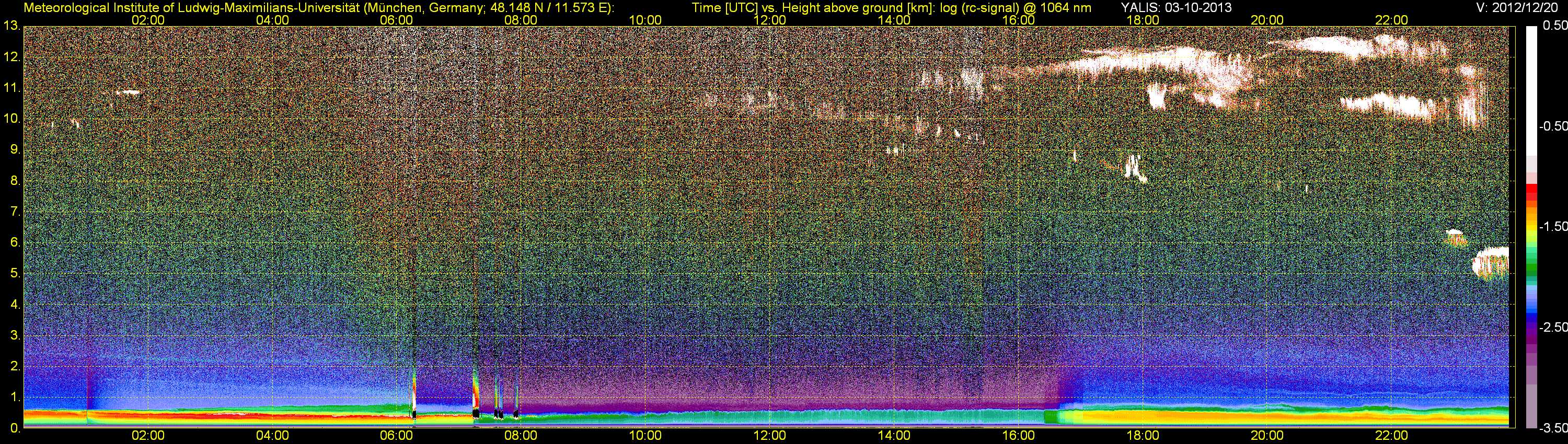Click the -1.50 value on the color scale
This screenshot has height=444, width=1568.
tap(1553, 227)
